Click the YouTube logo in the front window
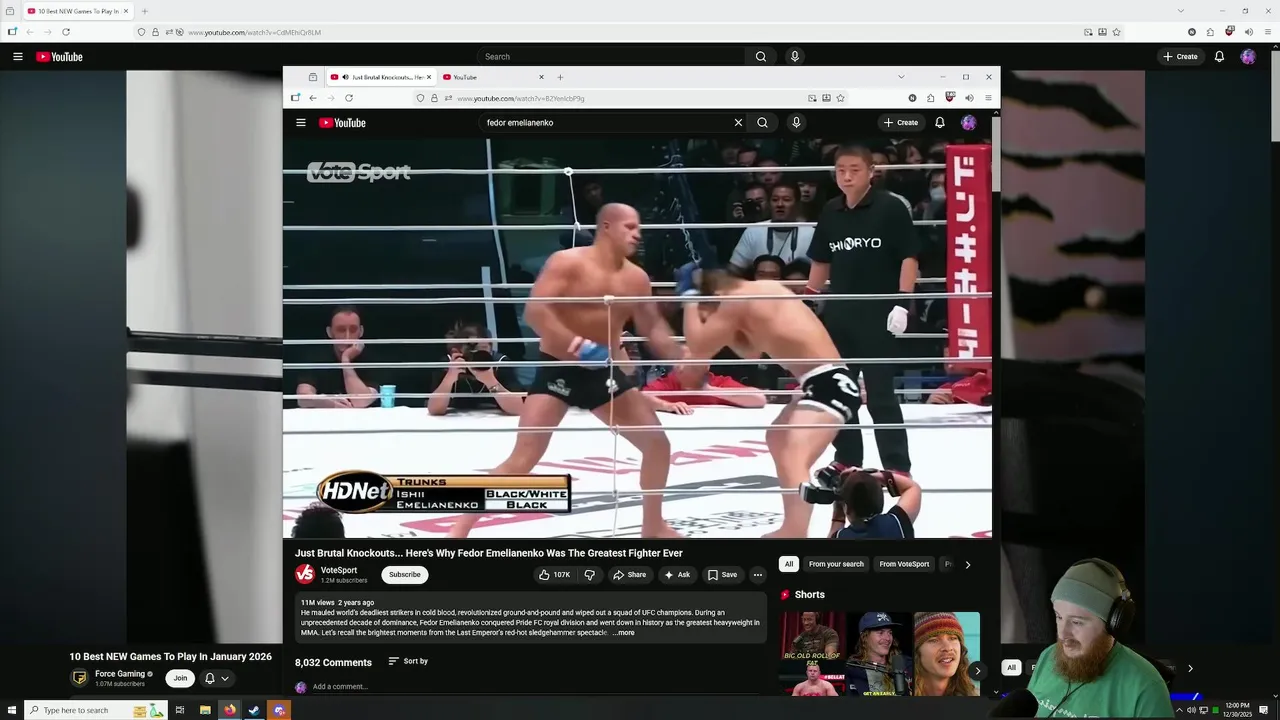The image size is (1280, 720). coord(342,123)
